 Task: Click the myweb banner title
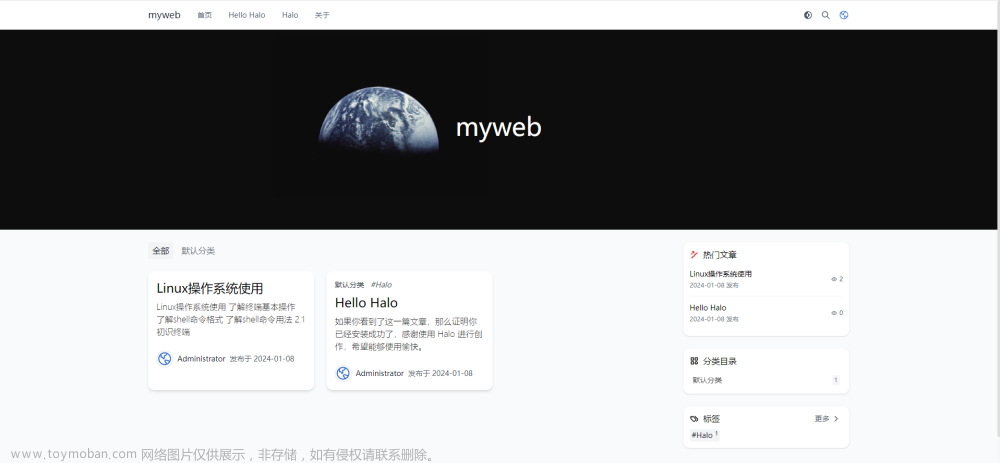click(499, 128)
